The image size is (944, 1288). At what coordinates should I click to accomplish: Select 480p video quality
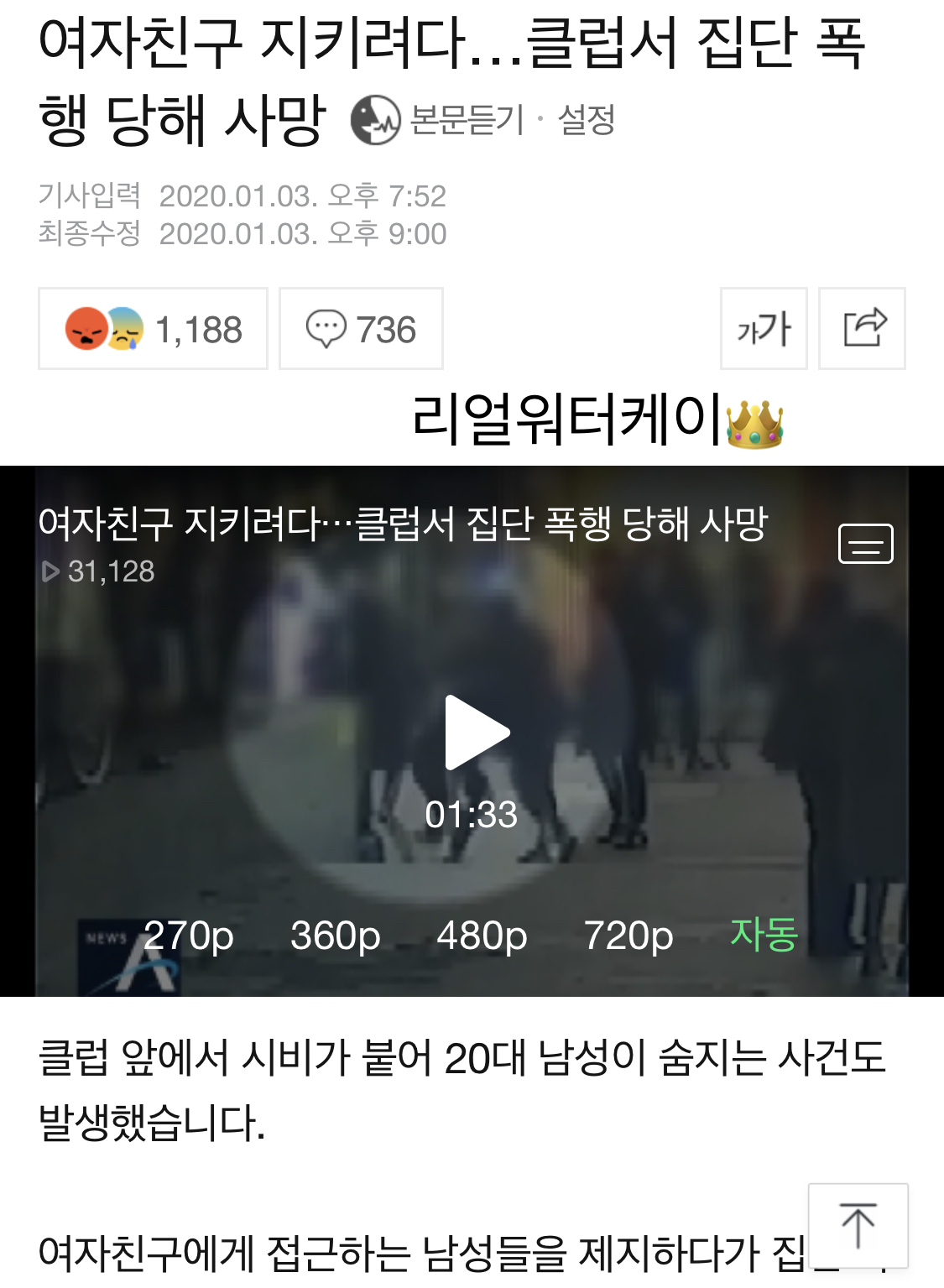point(482,935)
